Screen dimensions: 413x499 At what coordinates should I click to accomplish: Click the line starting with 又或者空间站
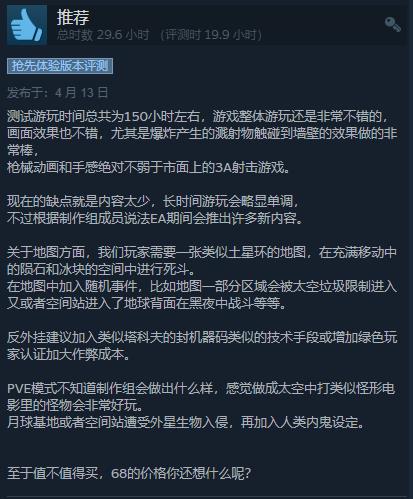tap(147, 303)
